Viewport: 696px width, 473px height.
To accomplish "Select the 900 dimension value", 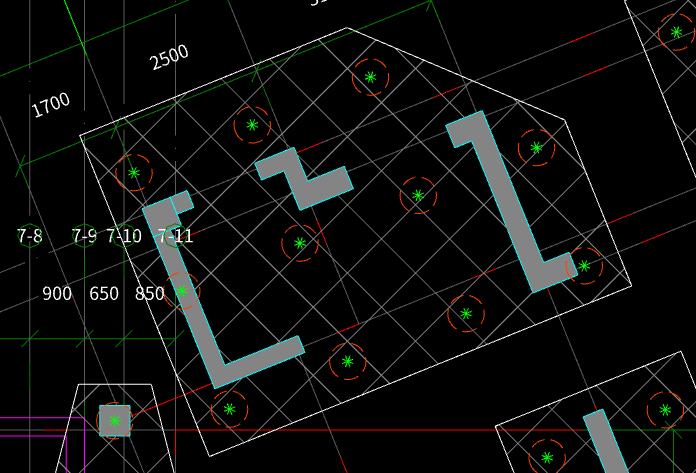I will pos(57,294).
